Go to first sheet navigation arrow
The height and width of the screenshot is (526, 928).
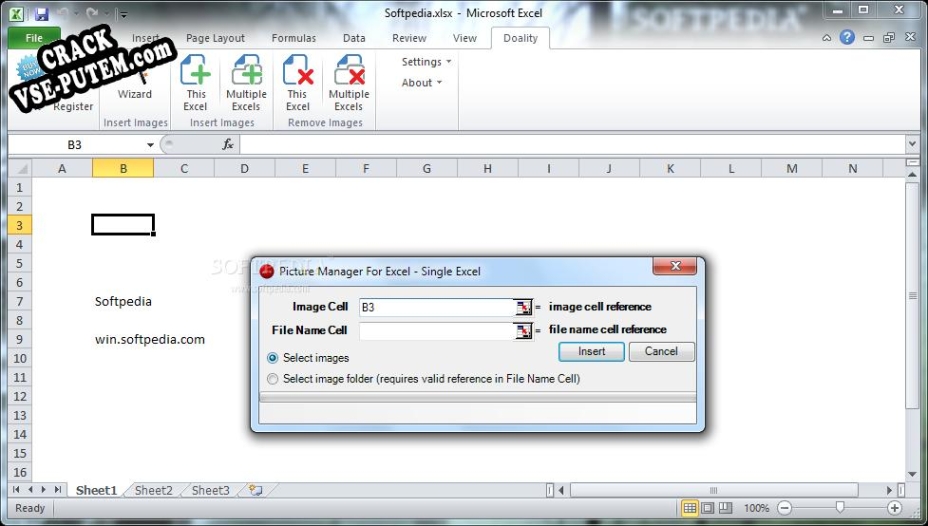point(16,490)
